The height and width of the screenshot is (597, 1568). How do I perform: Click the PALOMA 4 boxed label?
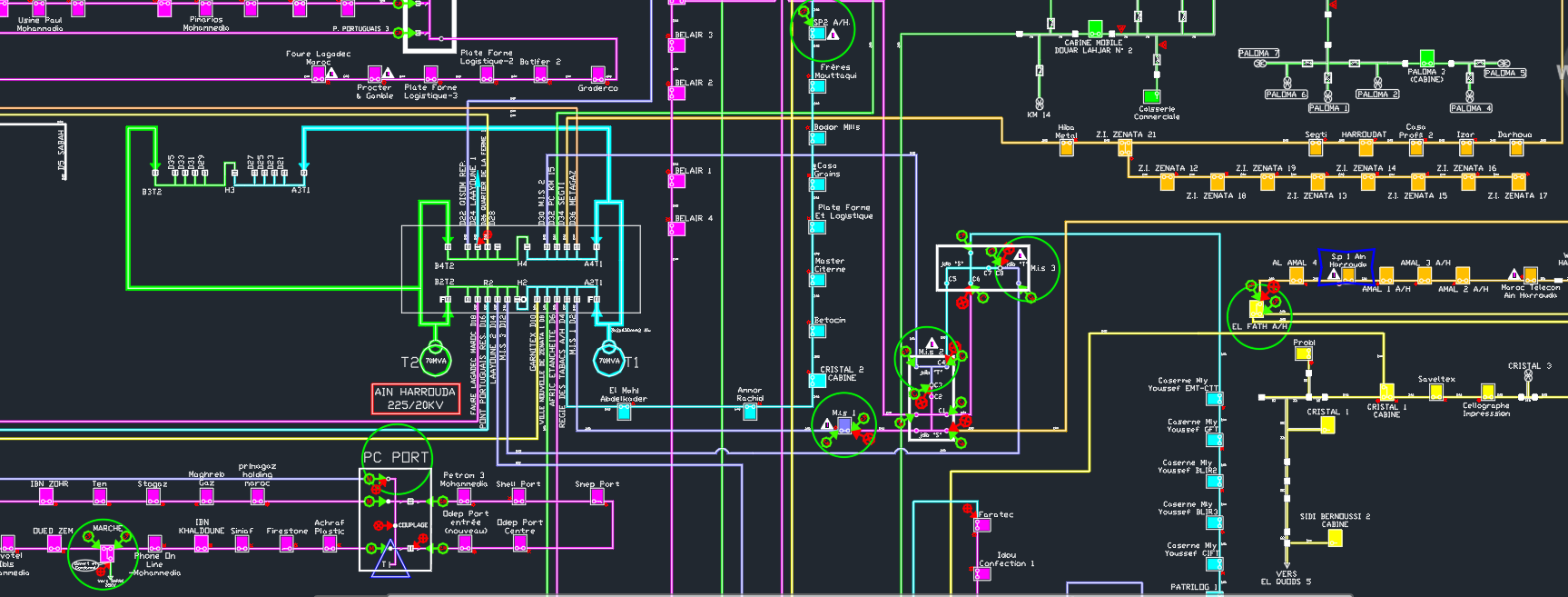[x=1471, y=107]
